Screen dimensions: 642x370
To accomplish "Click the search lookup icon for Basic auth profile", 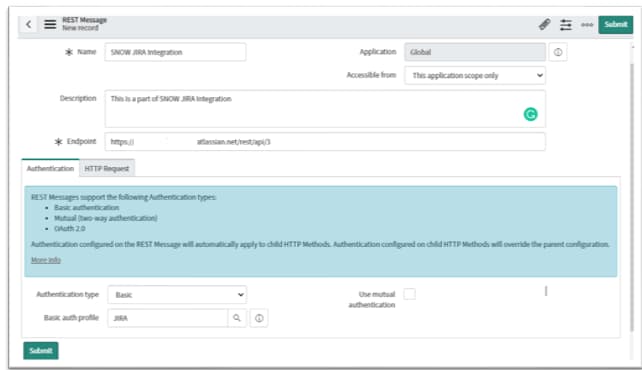I will coord(237,318).
